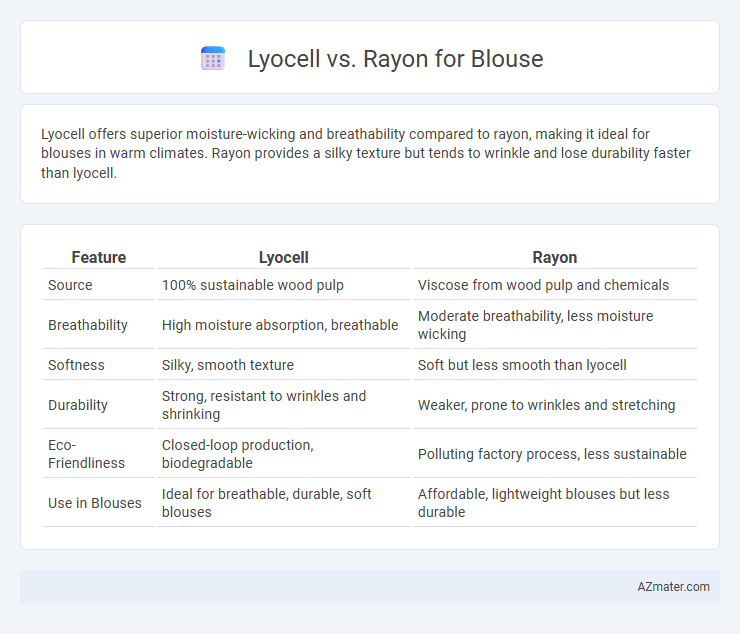
Task: Select the 'Source' row label
Action: pos(70,285)
